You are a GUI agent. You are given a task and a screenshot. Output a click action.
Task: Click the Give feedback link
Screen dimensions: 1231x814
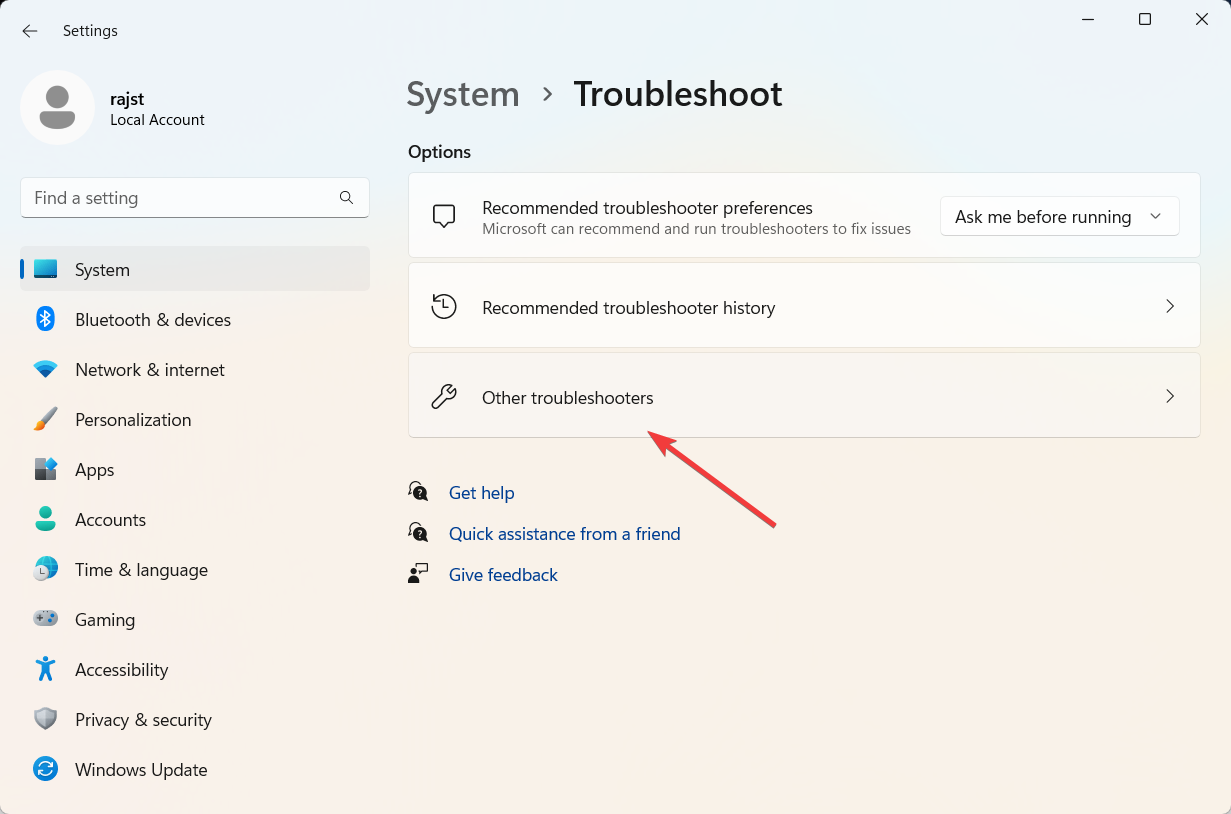(503, 574)
